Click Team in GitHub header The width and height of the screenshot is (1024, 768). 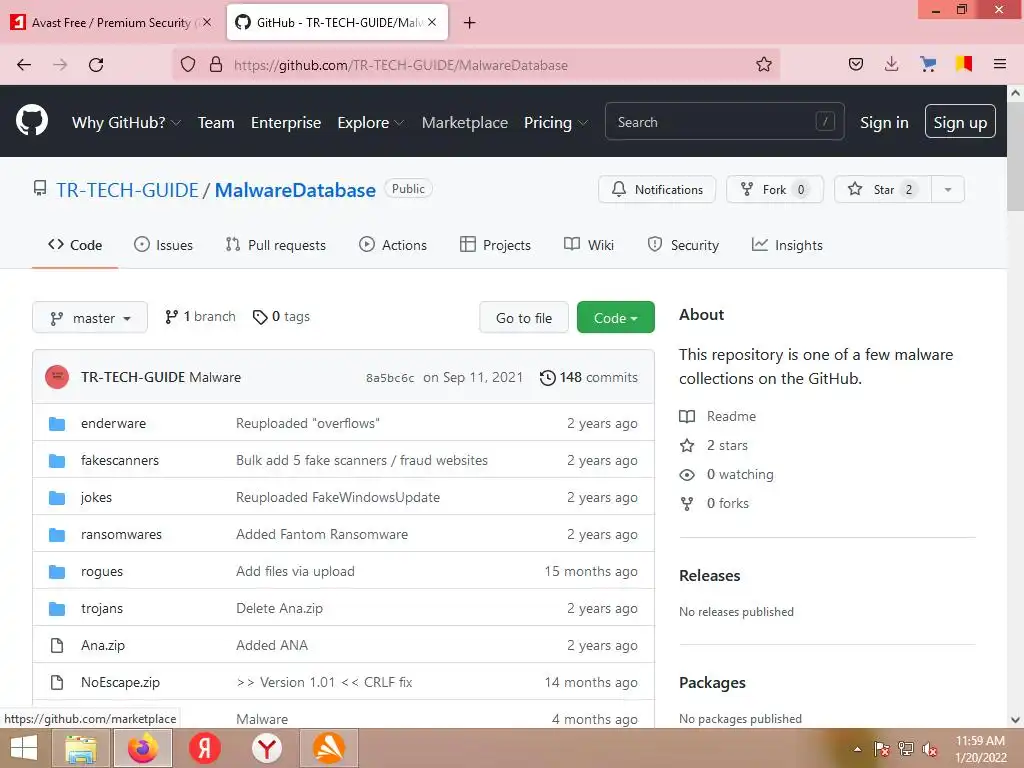click(216, 122)
